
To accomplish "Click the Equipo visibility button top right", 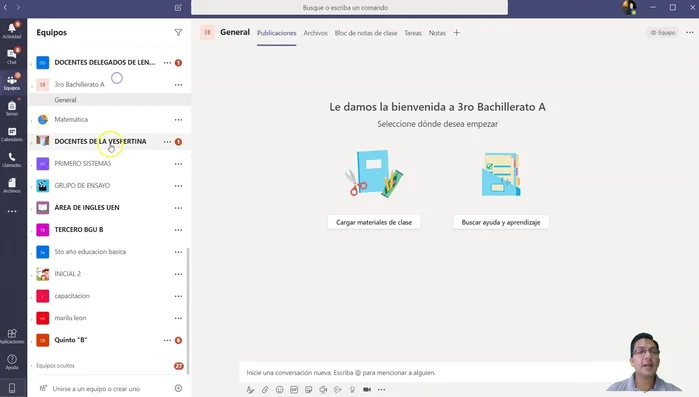I will click(x=663, y=33).
